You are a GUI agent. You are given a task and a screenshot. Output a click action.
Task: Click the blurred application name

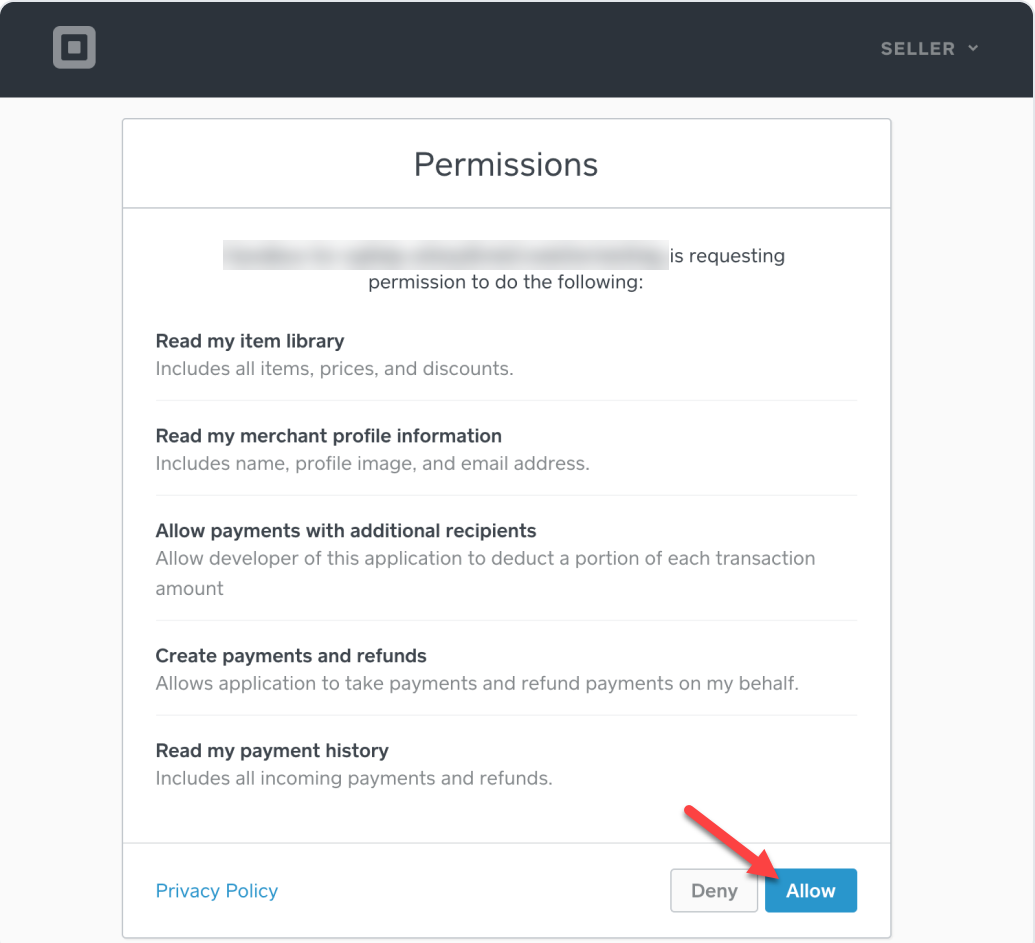444,255
